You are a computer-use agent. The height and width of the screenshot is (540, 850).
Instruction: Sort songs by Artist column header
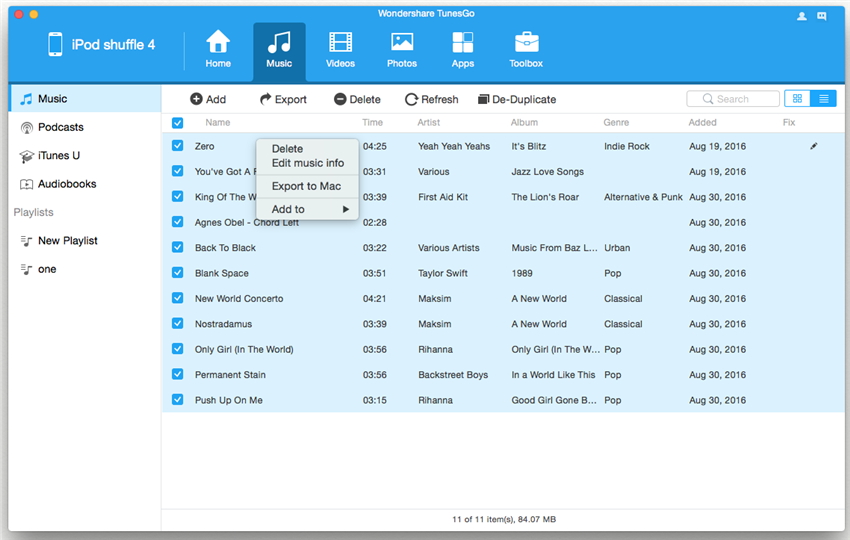click(428, 123)
